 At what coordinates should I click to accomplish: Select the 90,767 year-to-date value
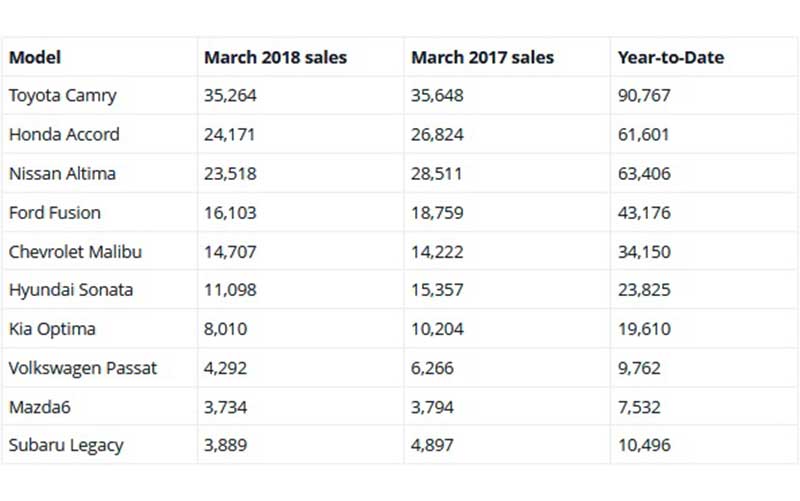tap(645, 96)
